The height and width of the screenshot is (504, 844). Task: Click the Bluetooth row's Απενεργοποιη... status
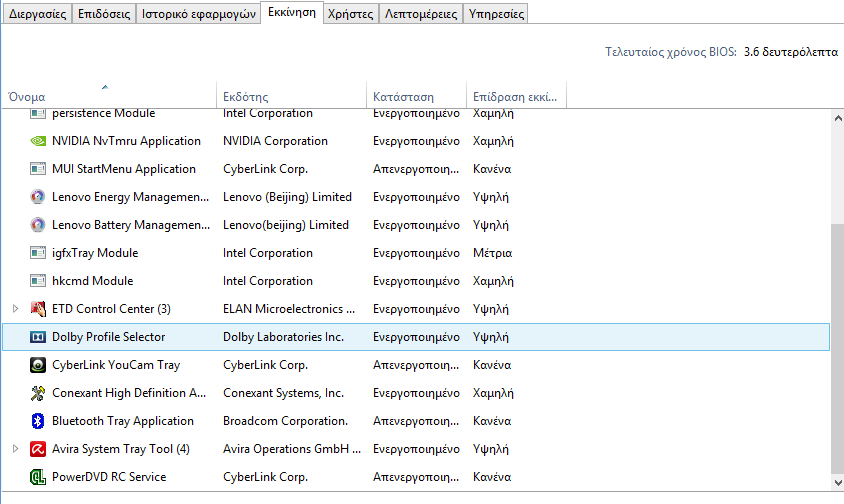pyautogui.click(x=416, y=421)
